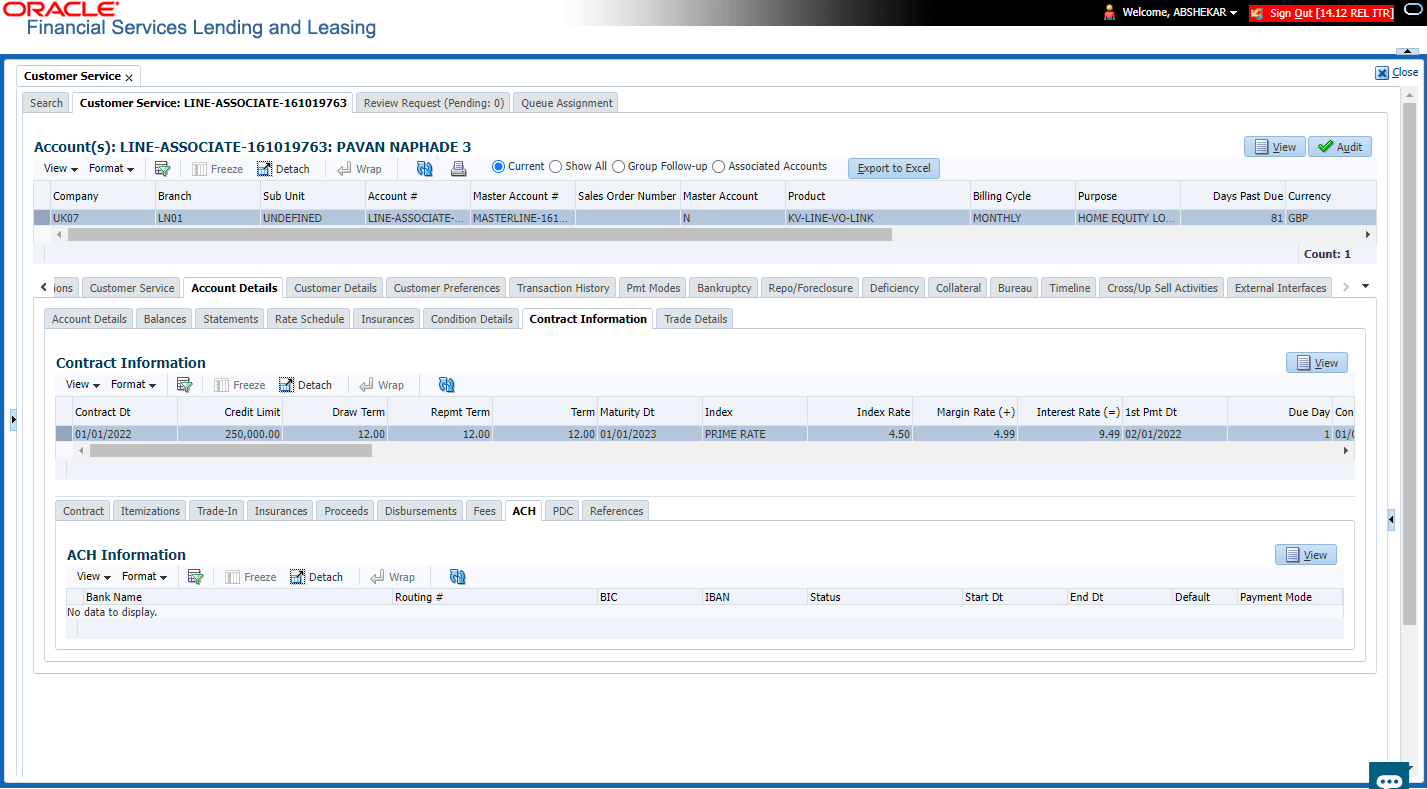
Task: Open the Format menu in ACH Information toolbar
Action: 144,577
